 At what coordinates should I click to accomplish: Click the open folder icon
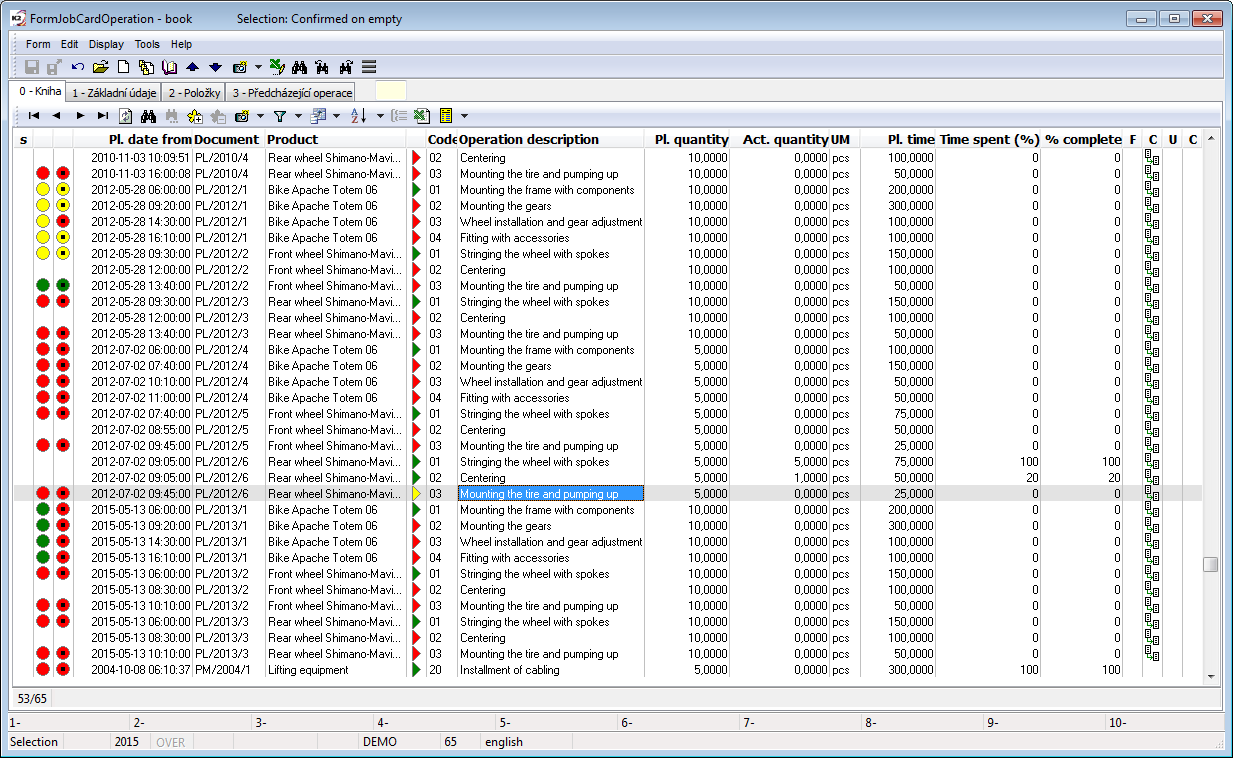100,67
